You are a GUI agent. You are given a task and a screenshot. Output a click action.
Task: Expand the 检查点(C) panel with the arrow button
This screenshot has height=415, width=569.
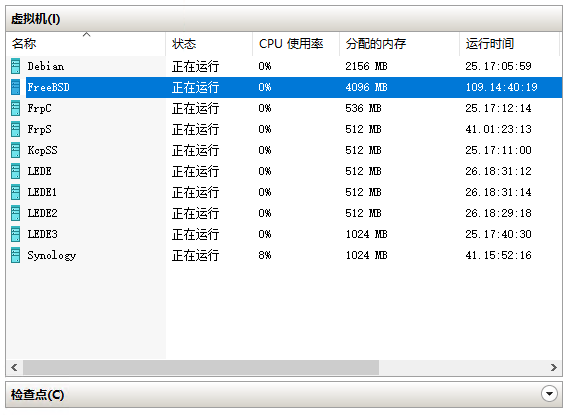(549, 394)
